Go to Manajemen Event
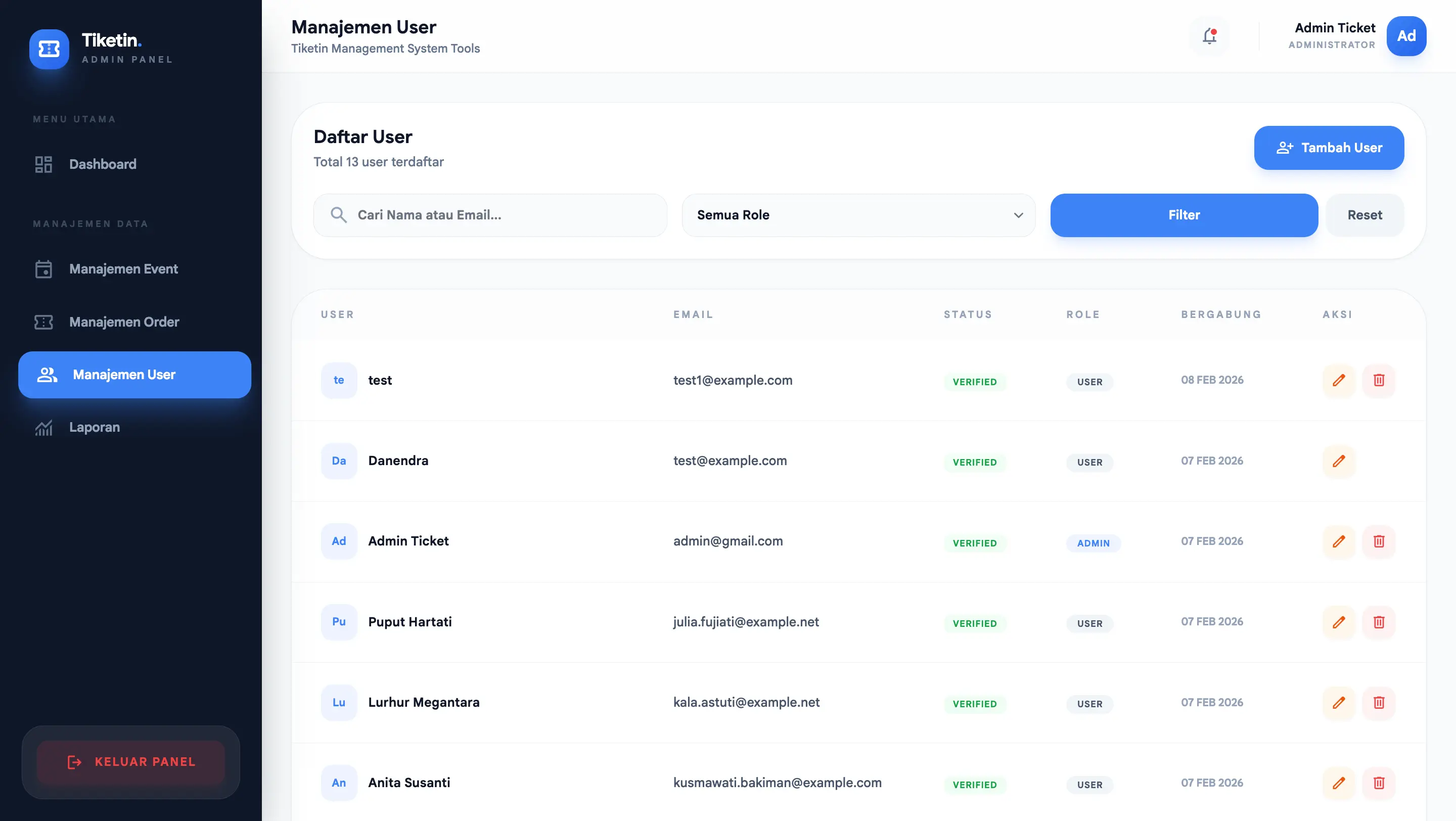The height and width of the screenshot is (821, 1456). [123, 269]
